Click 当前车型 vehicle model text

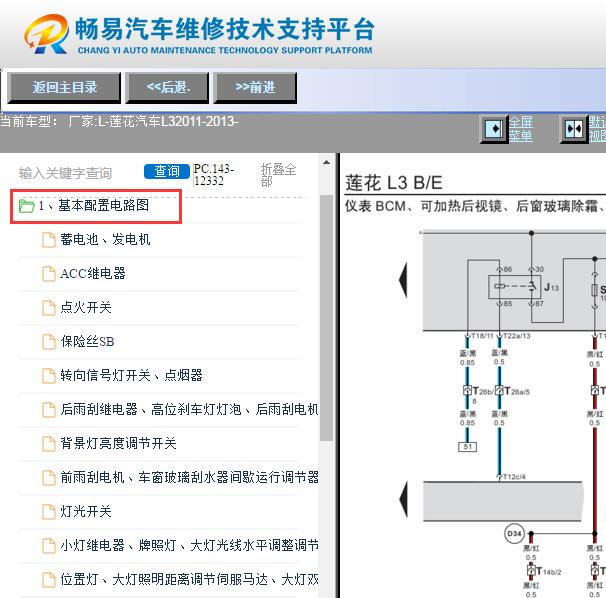[x=119, y=121]
